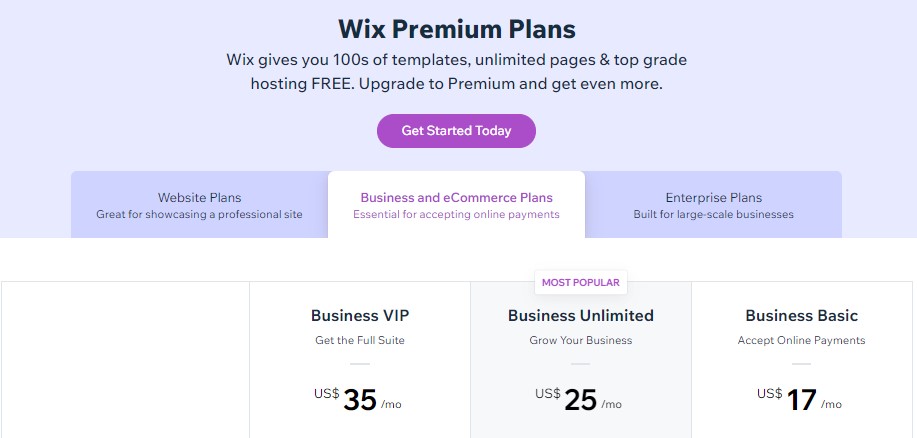
Task: Select Business and eCommerce Plans tab
Action: click(456, 205)
